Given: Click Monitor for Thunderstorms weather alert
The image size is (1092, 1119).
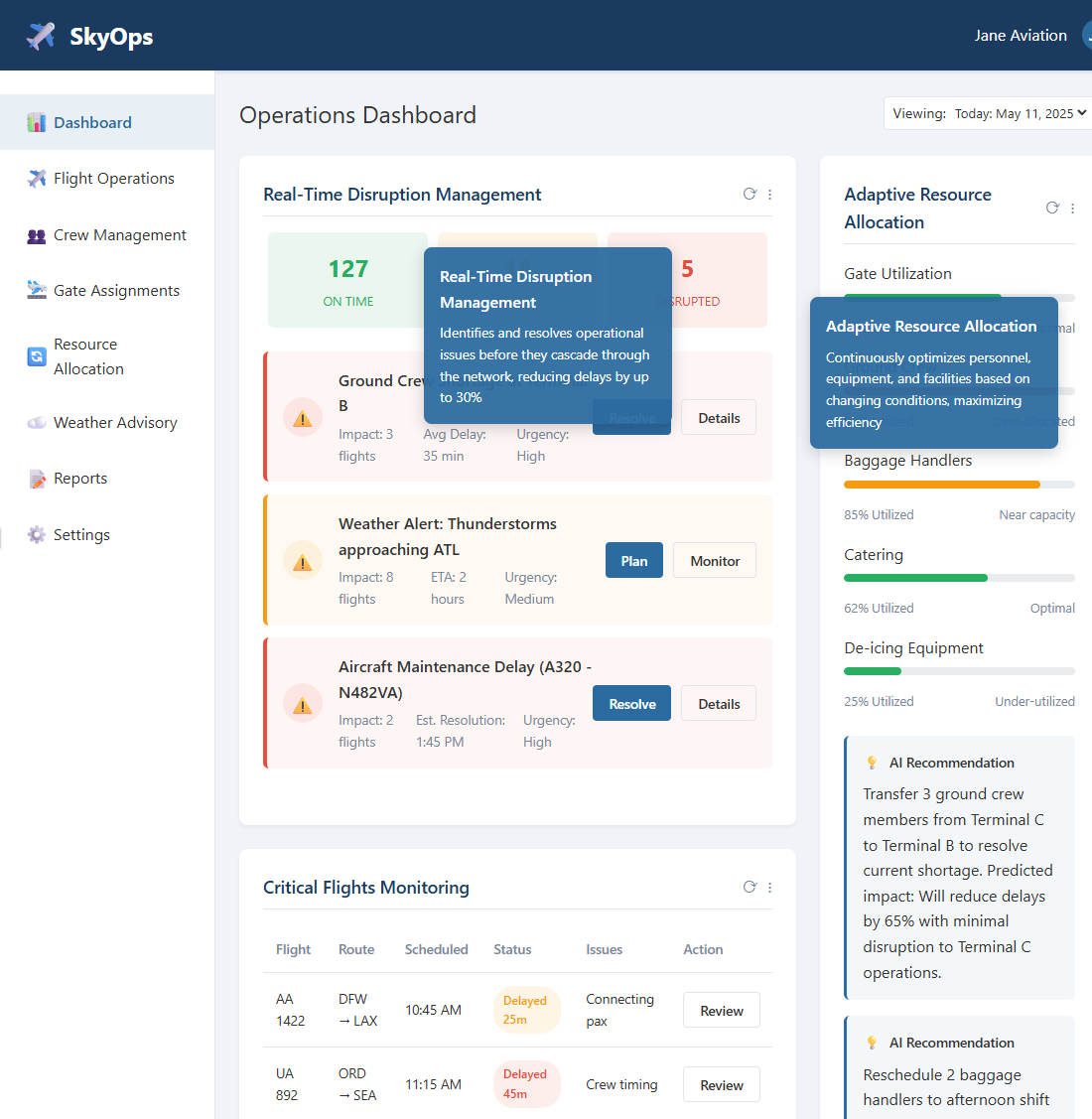Looking at the screenshot, I should pyautogui.click(x=715, y=561).
